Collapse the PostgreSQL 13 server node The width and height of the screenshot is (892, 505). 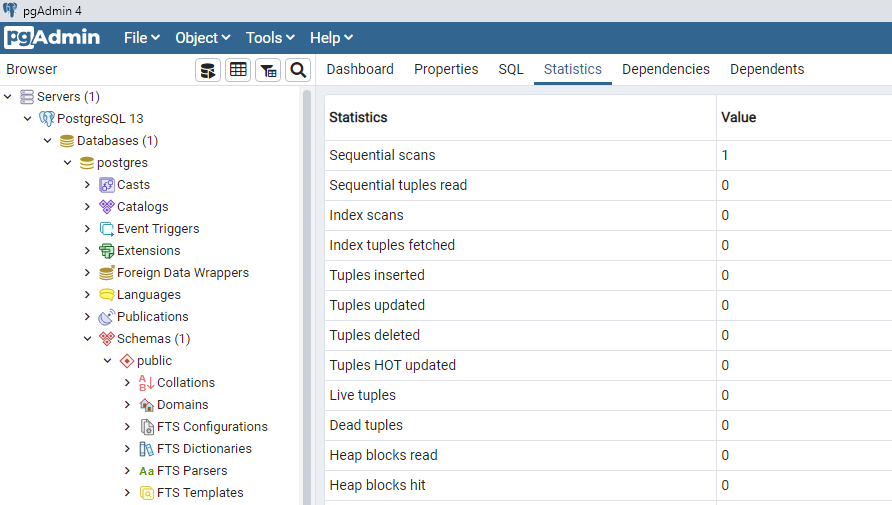point(27,119)
